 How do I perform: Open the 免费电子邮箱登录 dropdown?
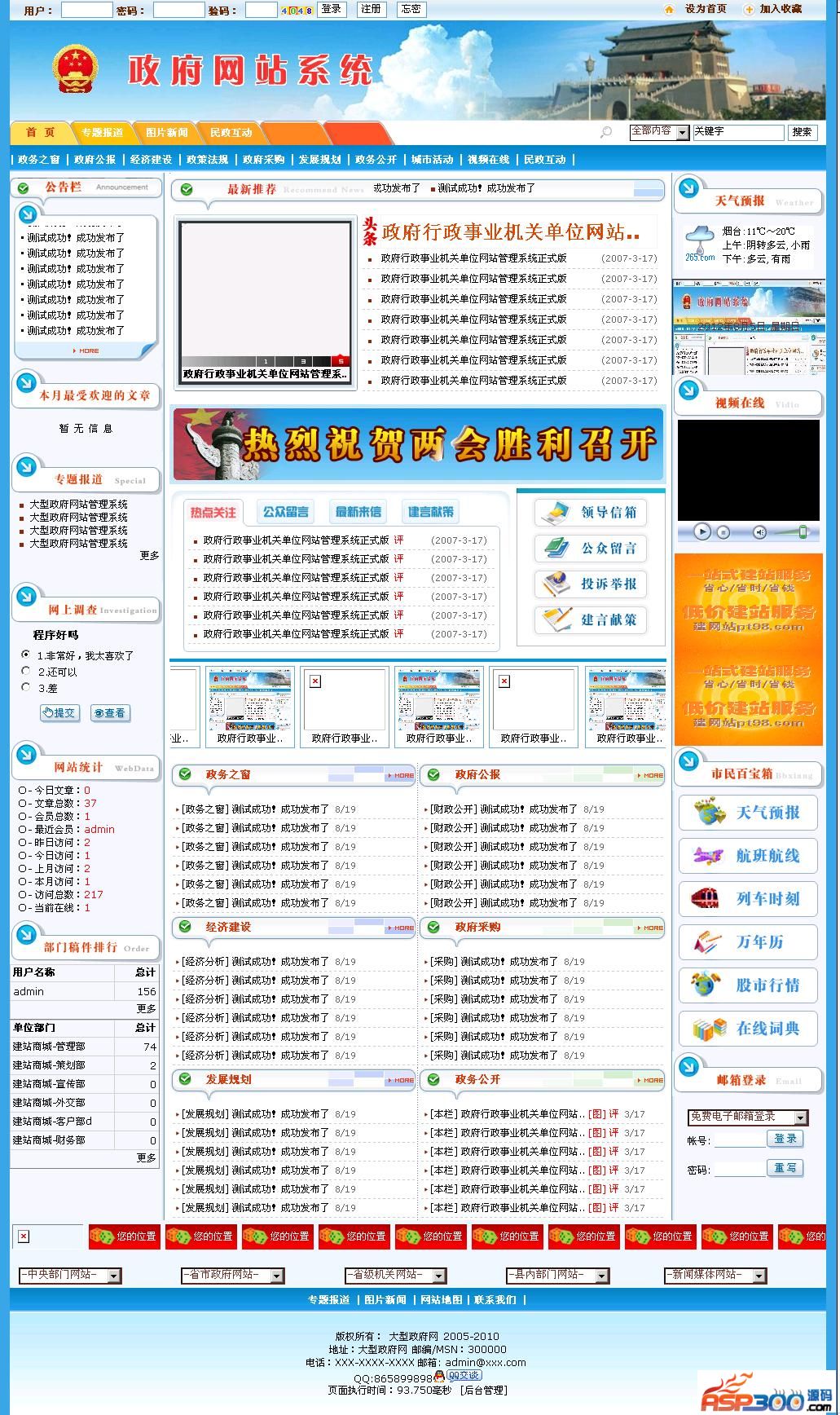coord(748,1117)
